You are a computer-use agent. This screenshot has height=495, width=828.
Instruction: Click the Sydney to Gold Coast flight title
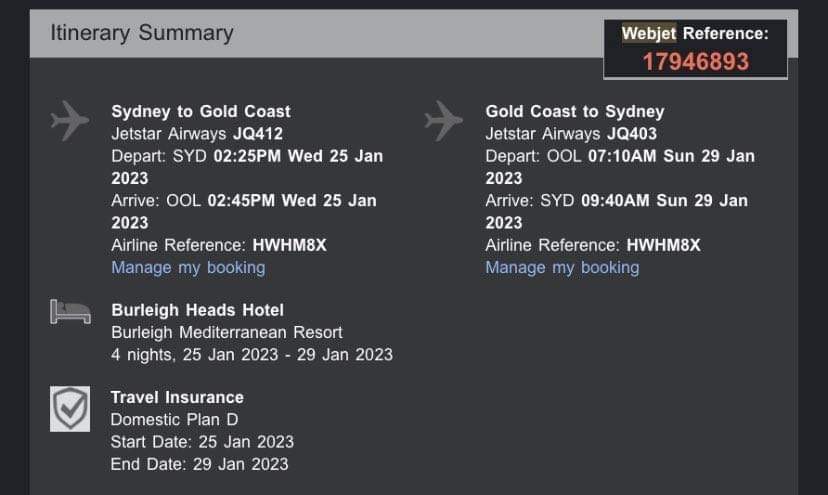click(201, 111)
